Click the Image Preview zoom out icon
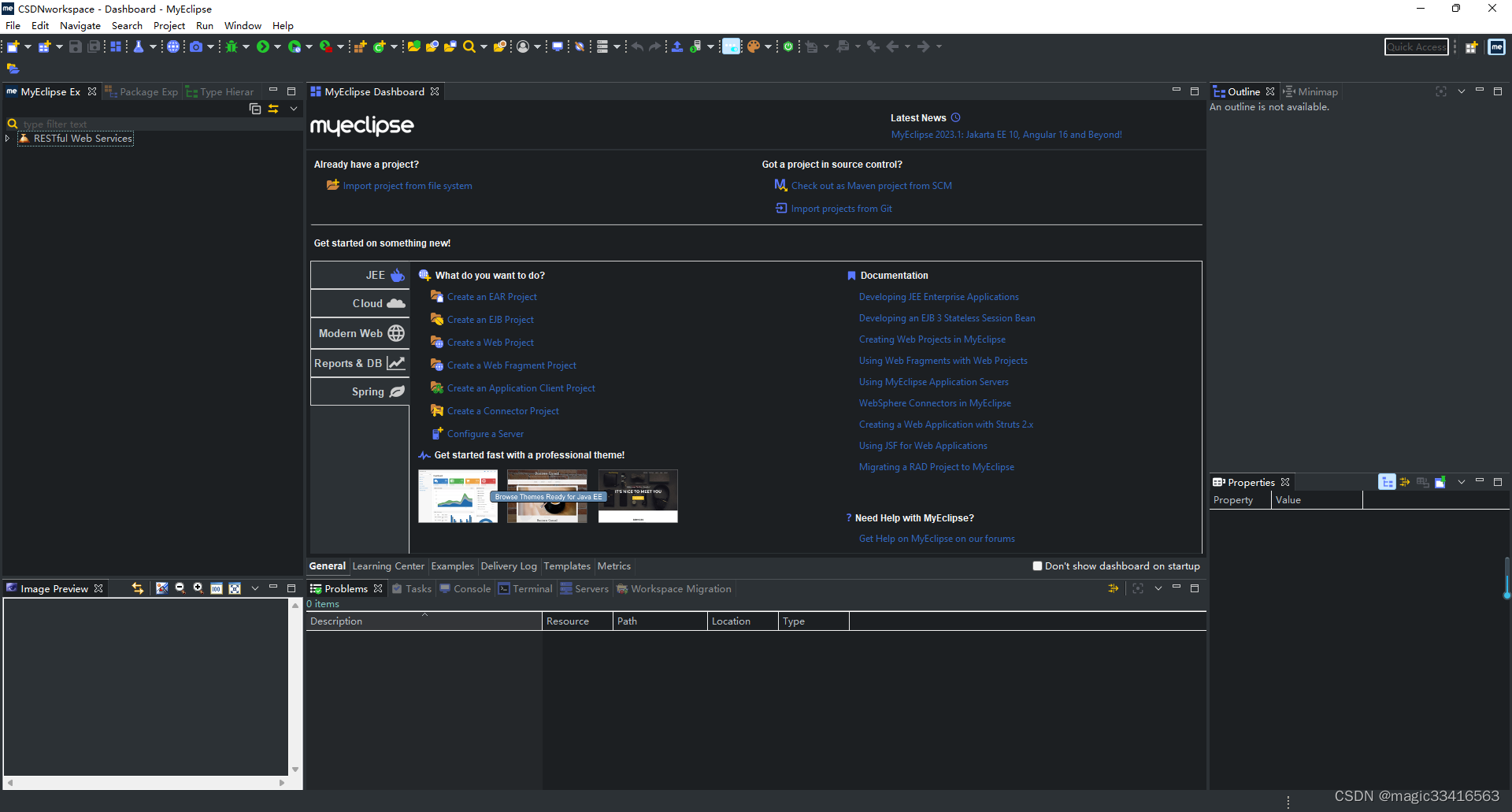Image resolution: width=1512 pixels, height=812 pixels. click(x=180, y=588)
